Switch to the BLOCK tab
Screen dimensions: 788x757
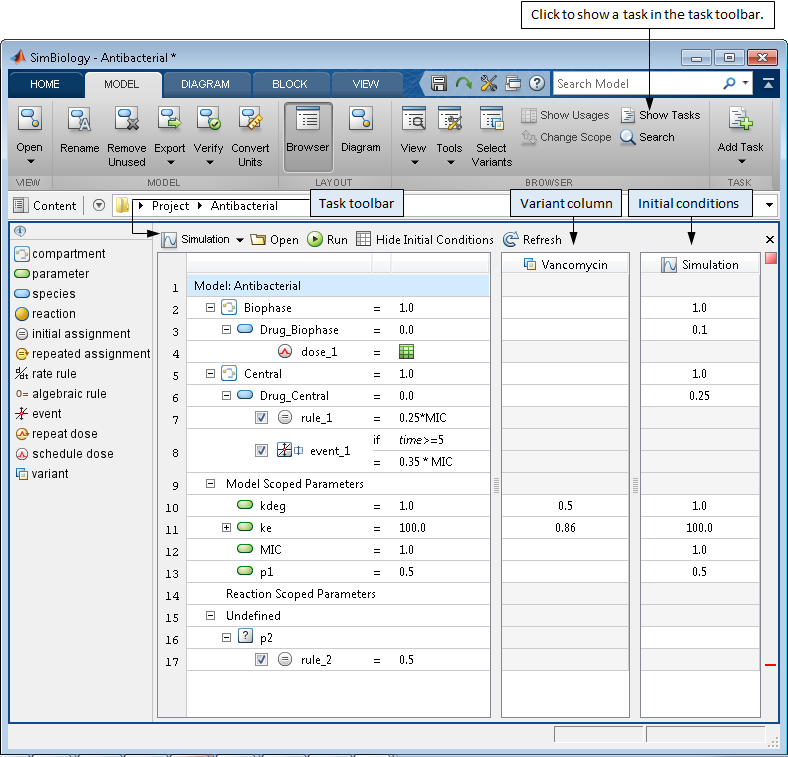tap(289, 84)
